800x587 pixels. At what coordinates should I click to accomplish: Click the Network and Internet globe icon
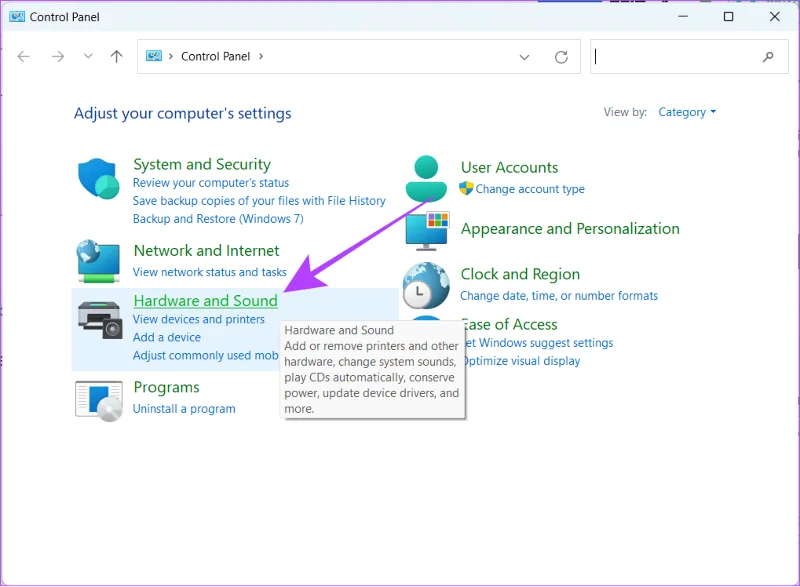(x=98, y=261)
